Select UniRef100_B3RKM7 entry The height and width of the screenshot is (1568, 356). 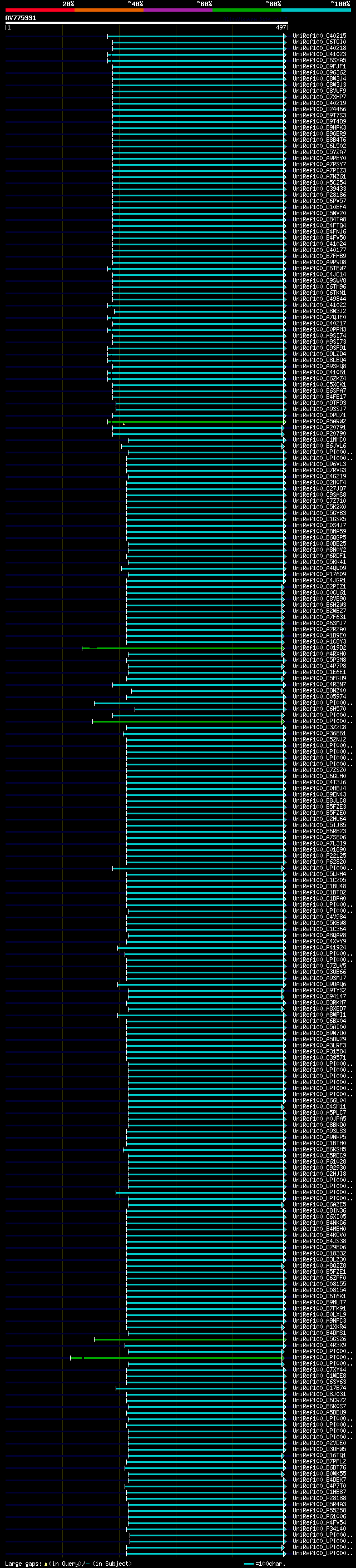319,1002
